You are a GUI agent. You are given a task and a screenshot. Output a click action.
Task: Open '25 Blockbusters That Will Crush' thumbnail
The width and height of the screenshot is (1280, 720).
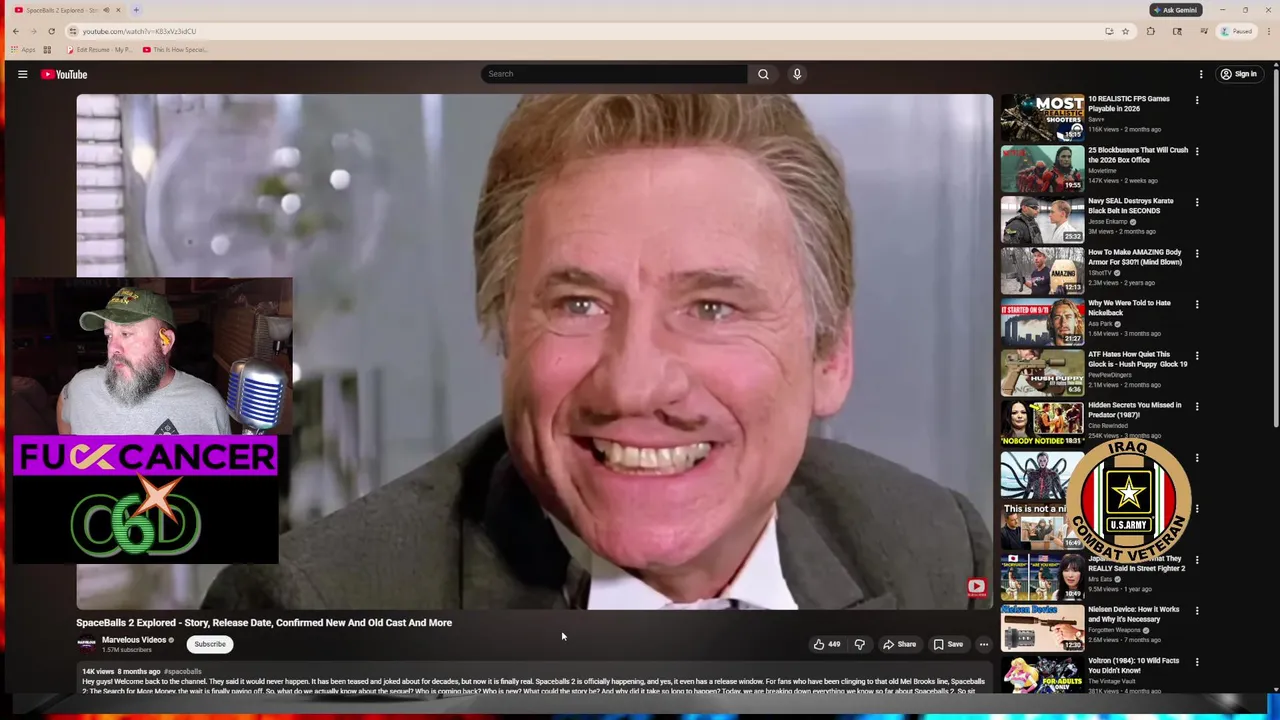[1043, 168]
